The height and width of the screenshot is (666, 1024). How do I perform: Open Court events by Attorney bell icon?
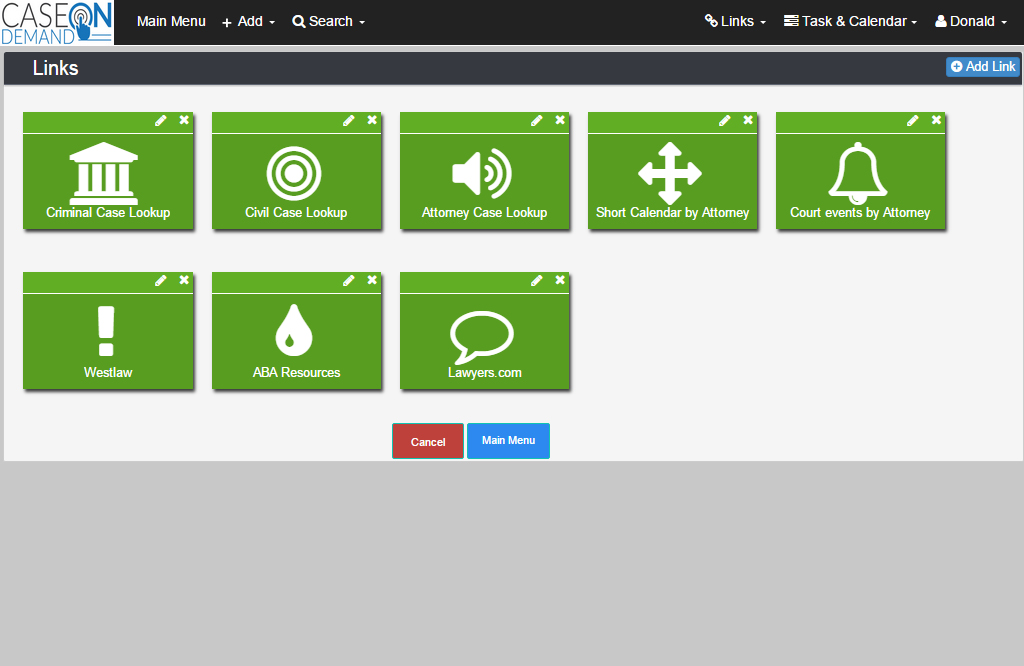858,173
